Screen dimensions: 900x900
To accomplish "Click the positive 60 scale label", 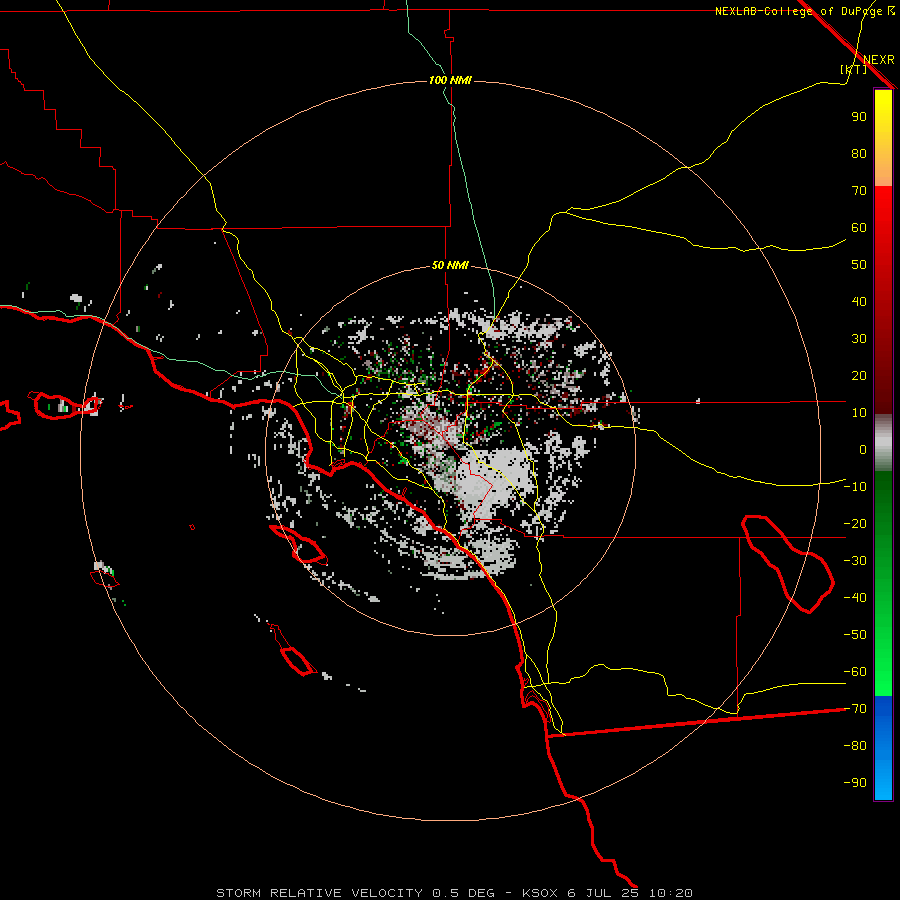I will coord(859,227).
